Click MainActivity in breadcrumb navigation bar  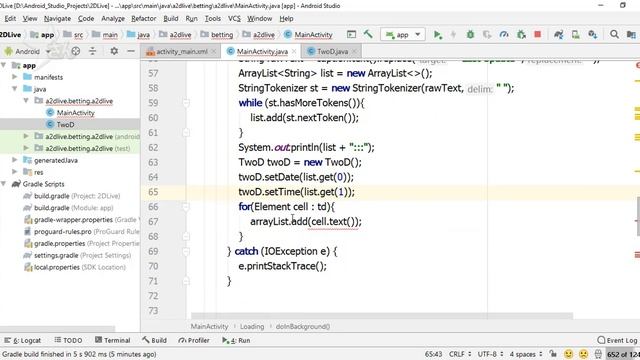pyautogui.click(x=309, y=35)
